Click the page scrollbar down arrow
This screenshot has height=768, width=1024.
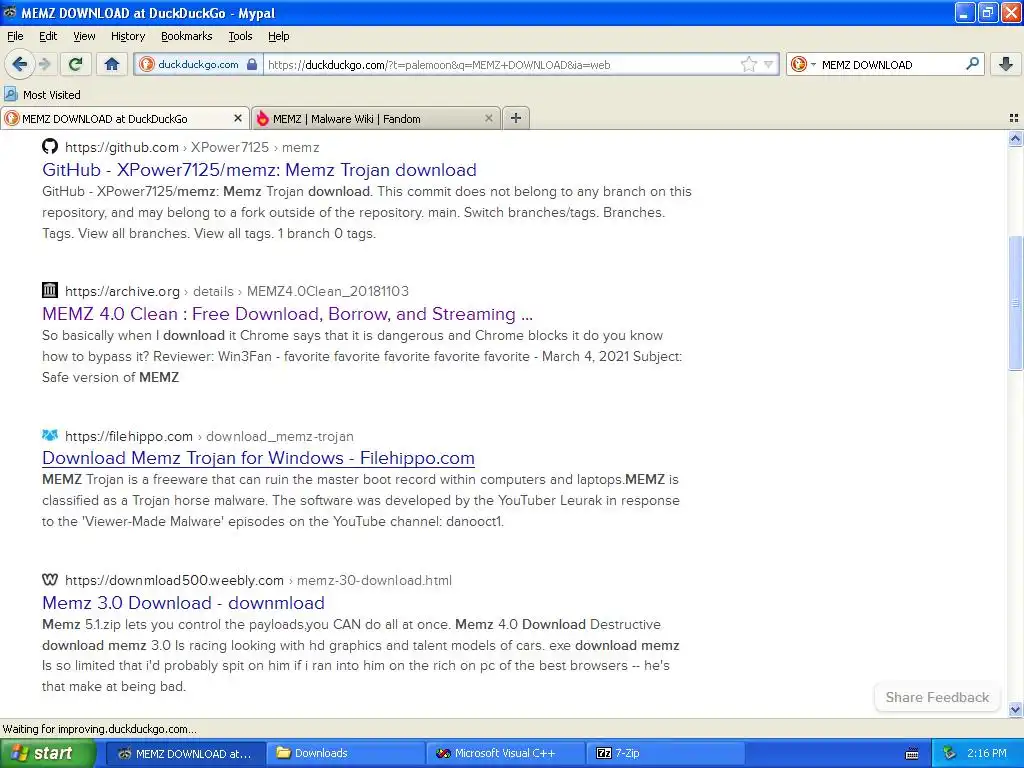click(x=1016, y=709)
